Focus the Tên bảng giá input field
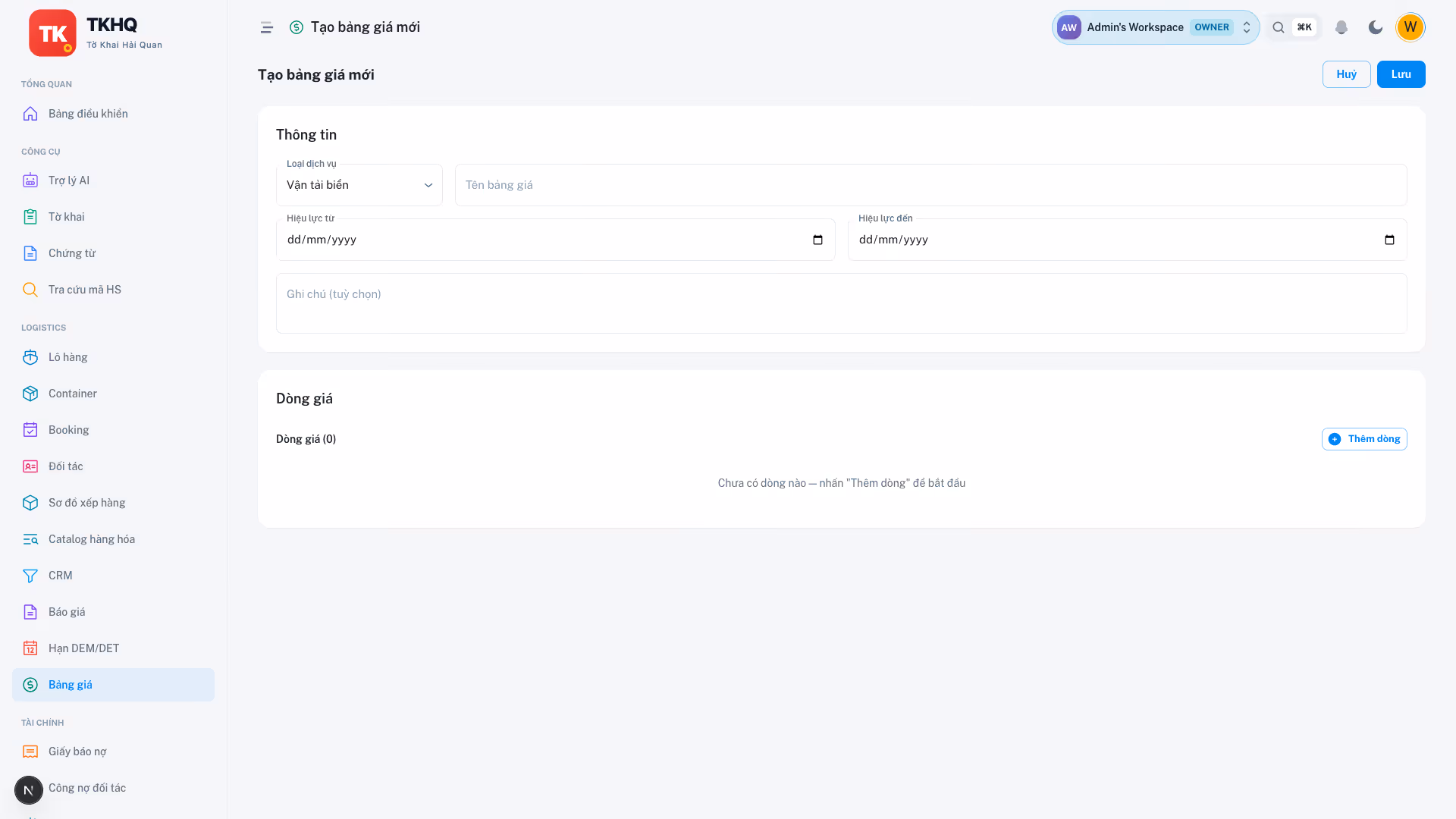The image size is (1456, 819). [x=930, y=185]
